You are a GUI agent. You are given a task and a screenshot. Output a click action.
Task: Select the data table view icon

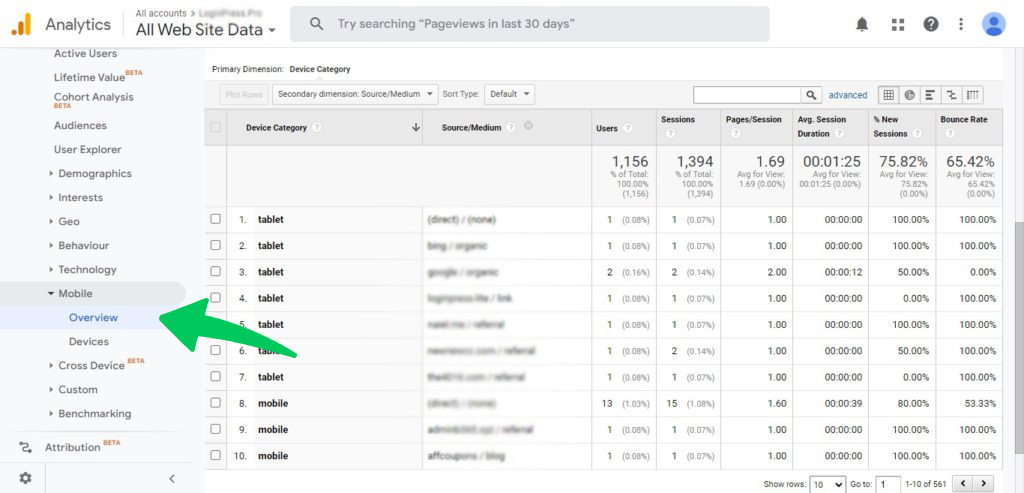[x=888, y=95]
